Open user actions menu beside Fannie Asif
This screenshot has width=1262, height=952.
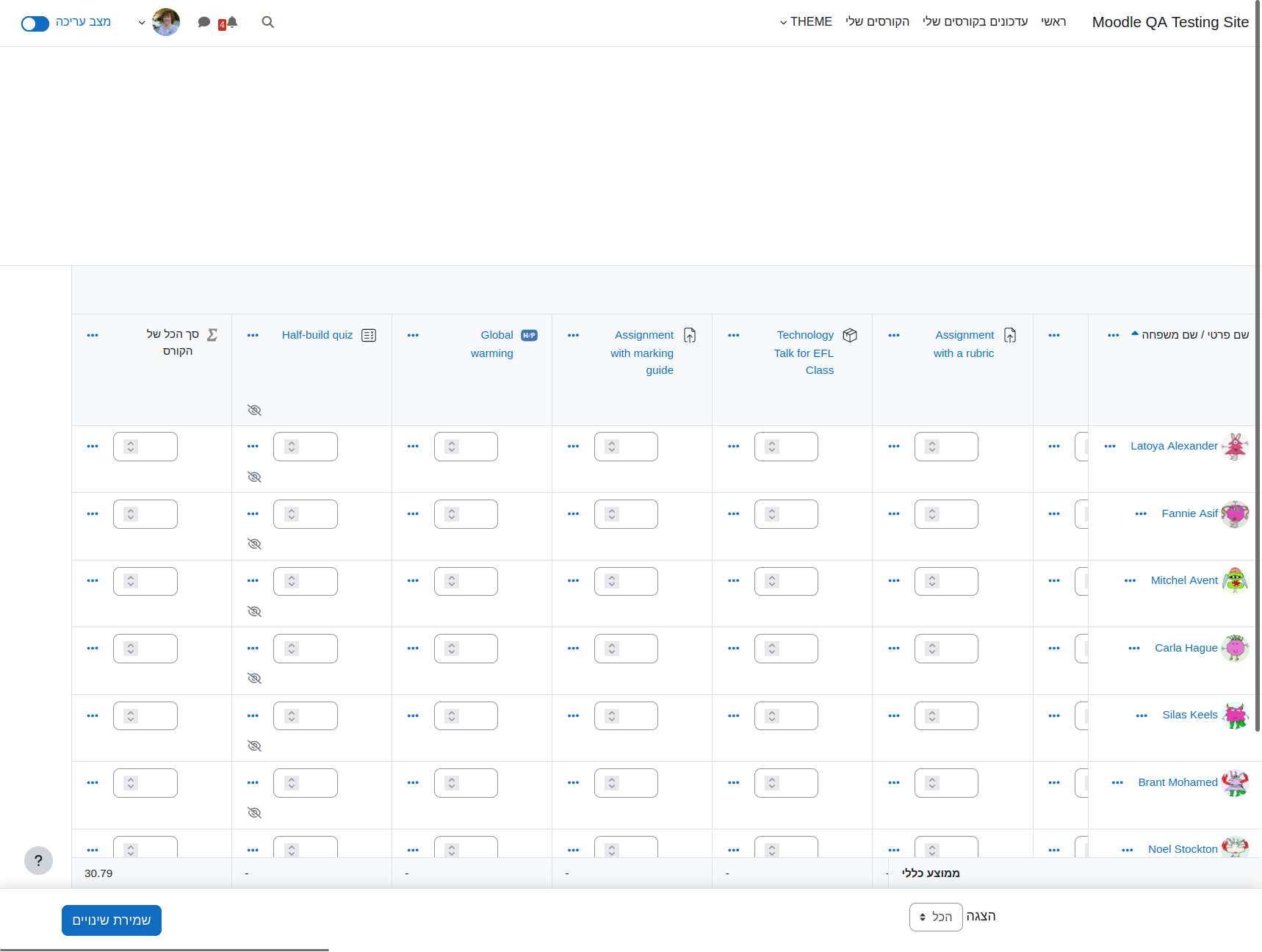[1141, 514]
